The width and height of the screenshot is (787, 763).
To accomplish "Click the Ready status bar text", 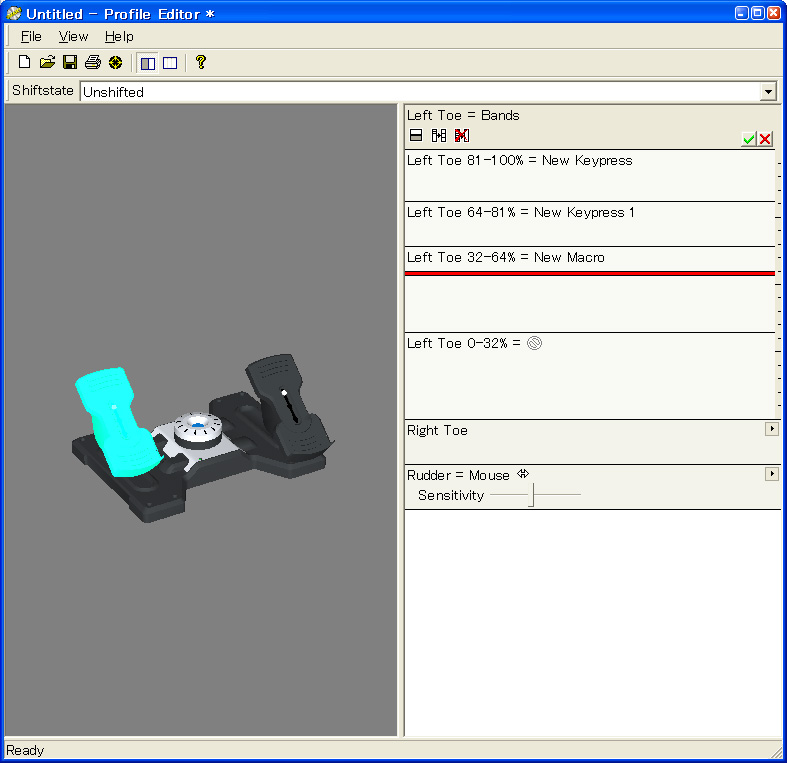I will click(25, 750).
